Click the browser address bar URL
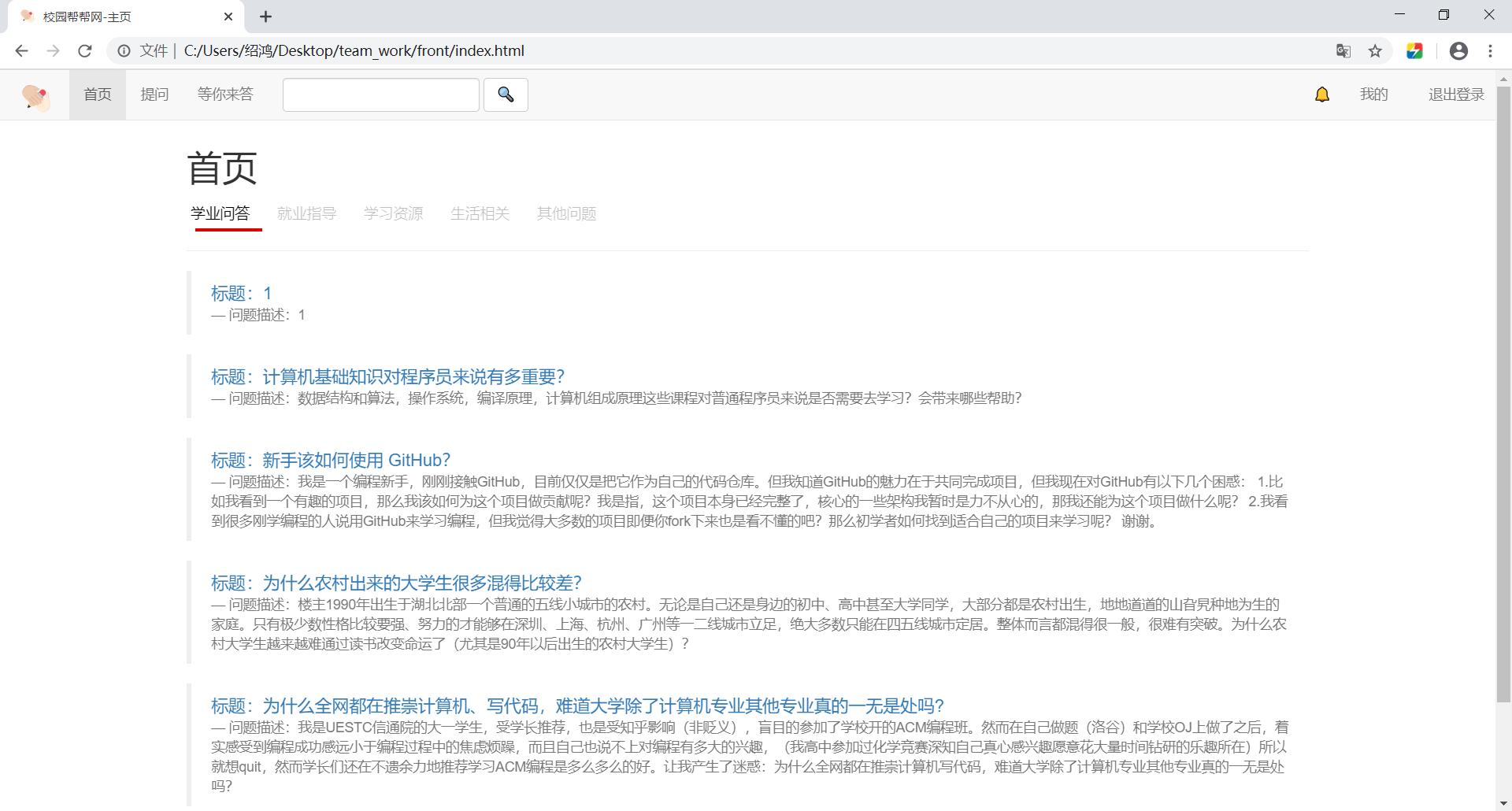Screen dimensions: 1512x811 354,50
